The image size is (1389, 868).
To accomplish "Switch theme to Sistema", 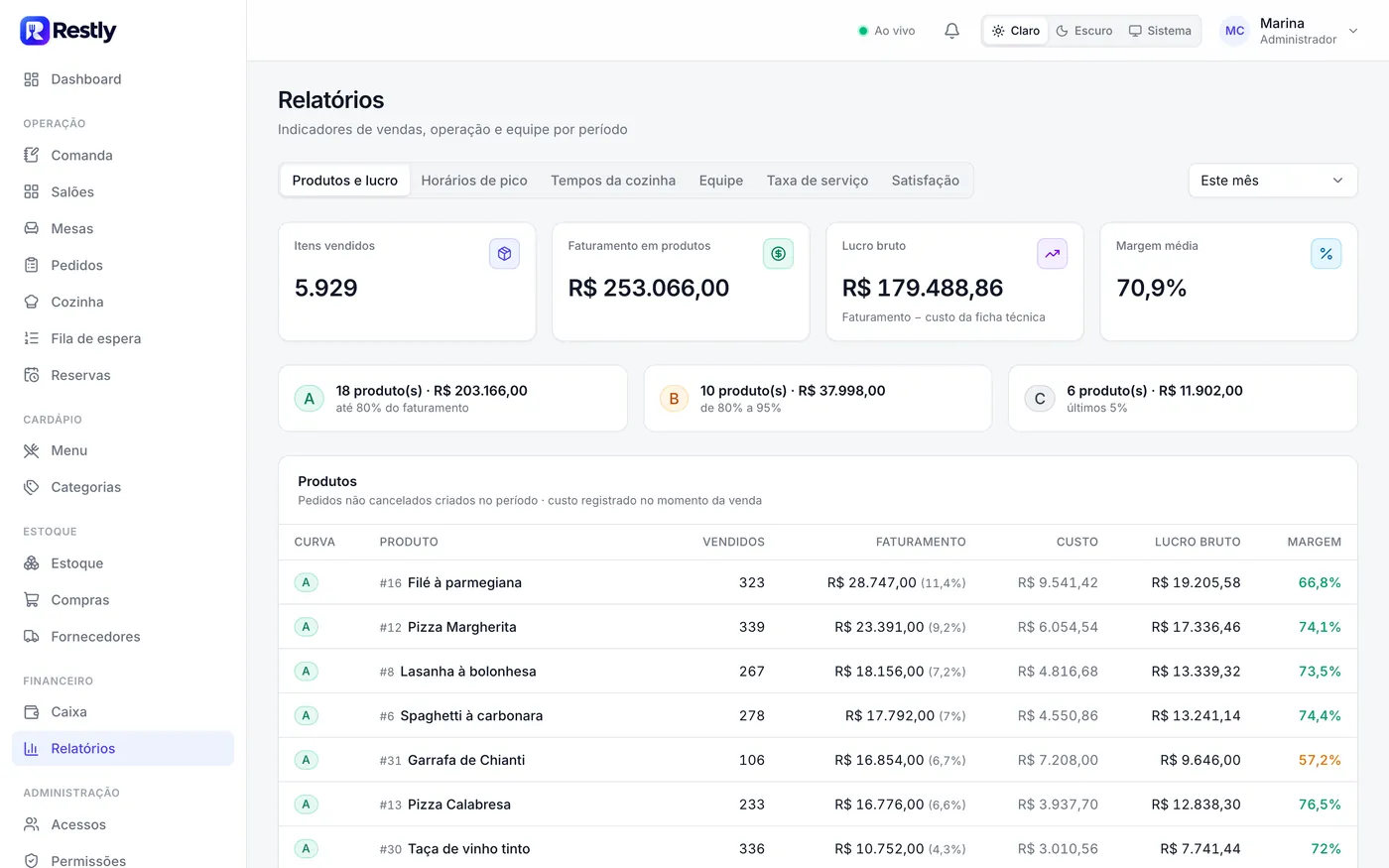I will tap(1160, 31).
